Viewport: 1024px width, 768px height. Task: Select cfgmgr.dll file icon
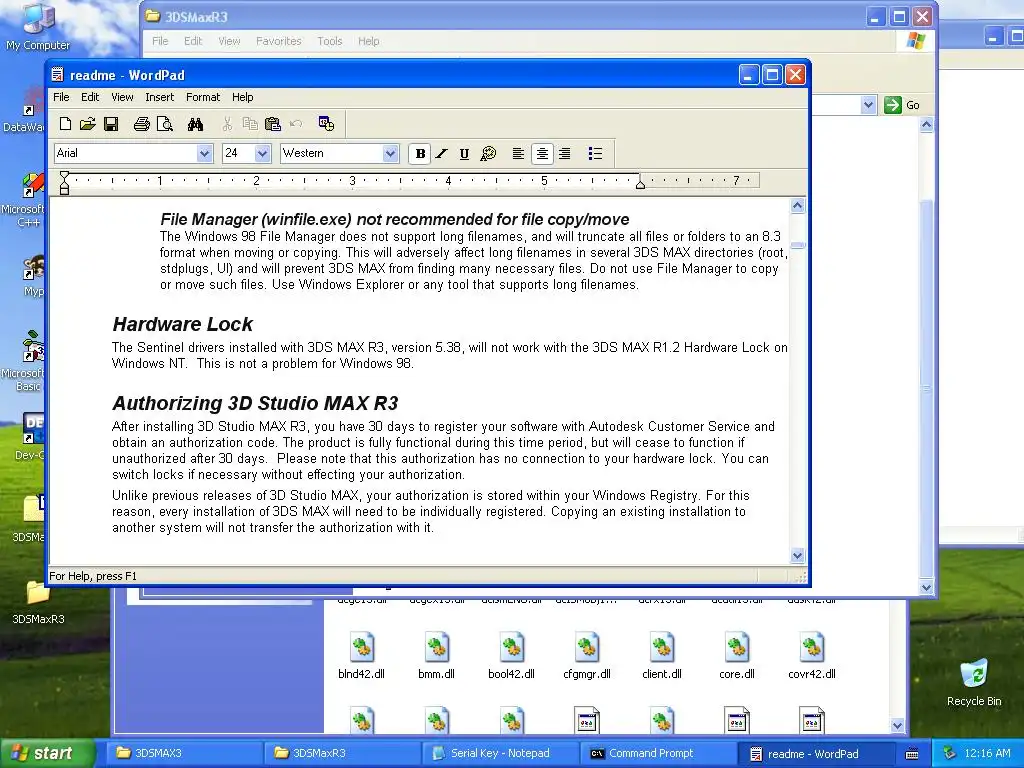click(x=586, y=648)
